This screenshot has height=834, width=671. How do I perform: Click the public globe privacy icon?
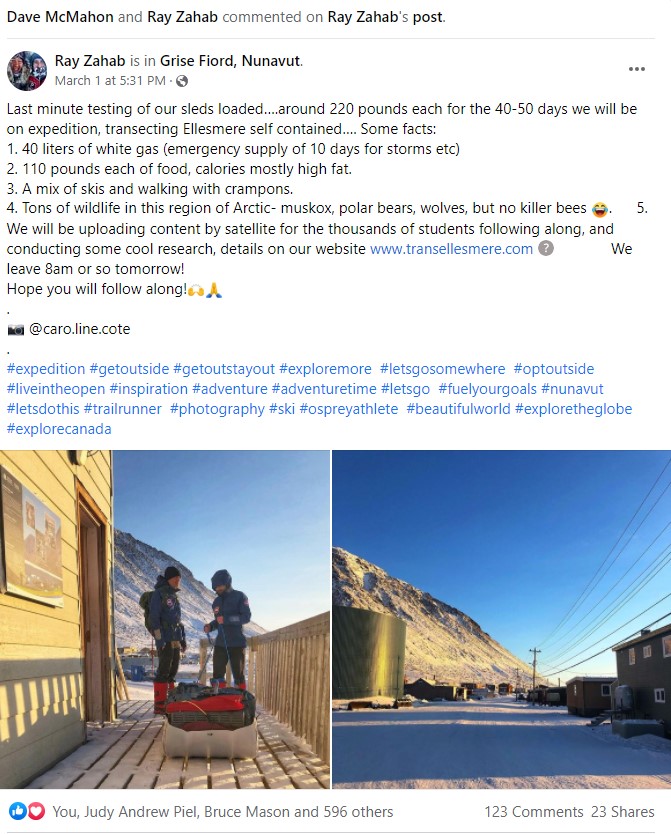(x=182, y=81)
